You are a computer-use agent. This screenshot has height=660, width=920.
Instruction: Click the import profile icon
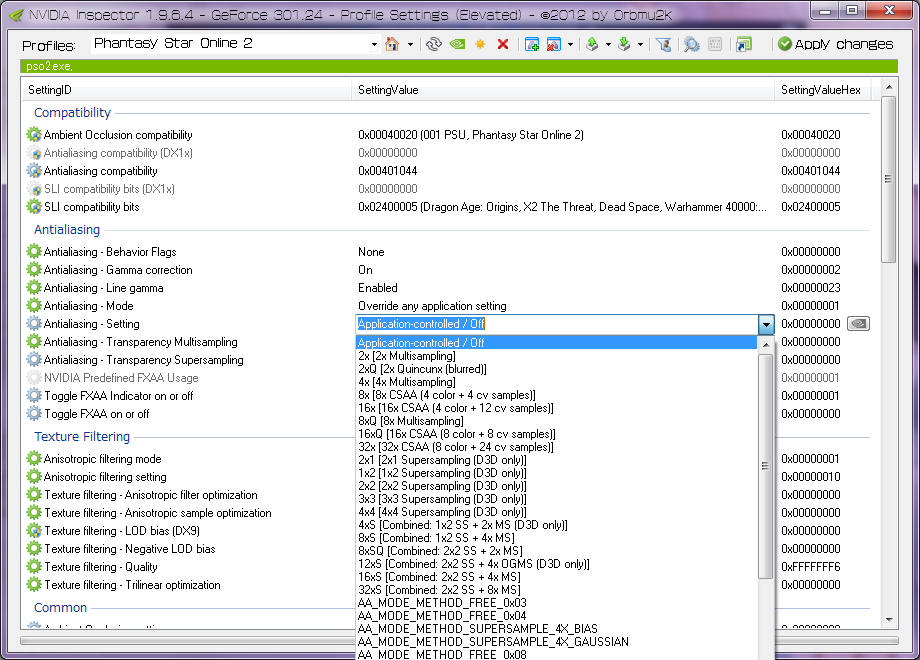click(624, 44)
